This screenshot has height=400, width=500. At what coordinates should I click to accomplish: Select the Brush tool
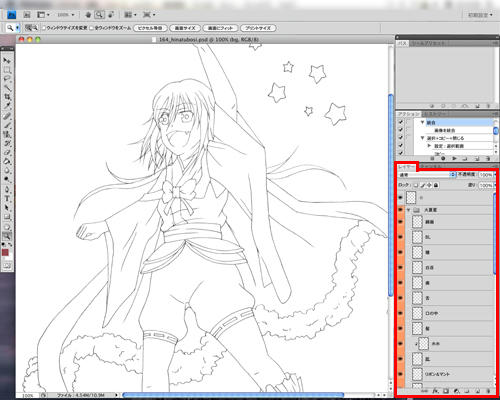[x=7, y=125]
